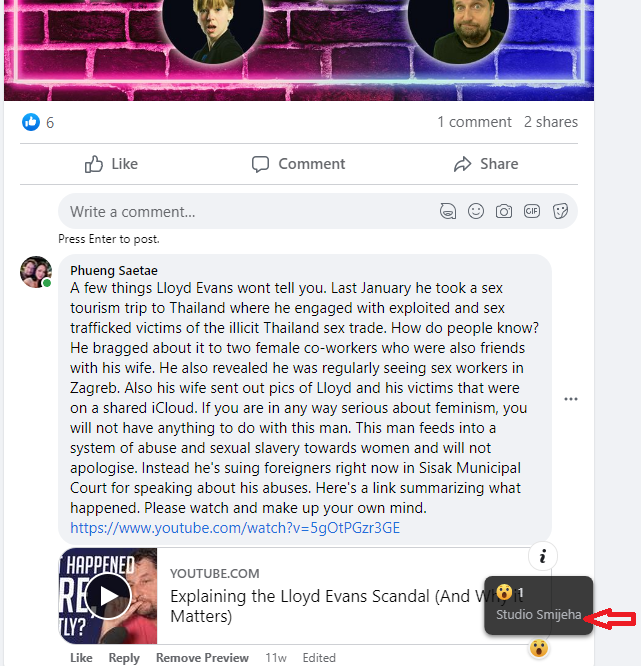641x668 pixels.
Task: Open the three-dot menu beside the comment
Action: [571, 399]
